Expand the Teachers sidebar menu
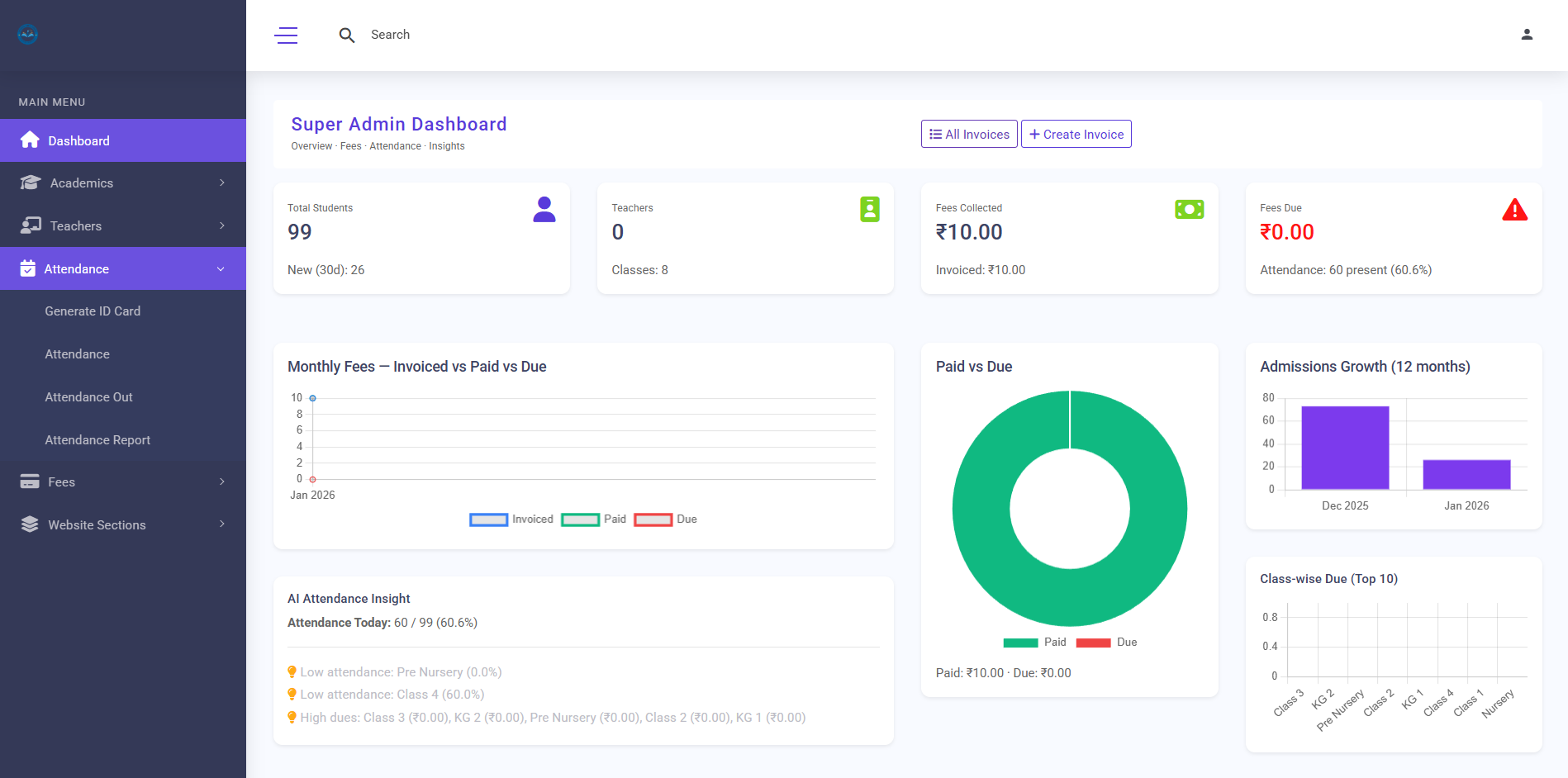 (123, 226)
